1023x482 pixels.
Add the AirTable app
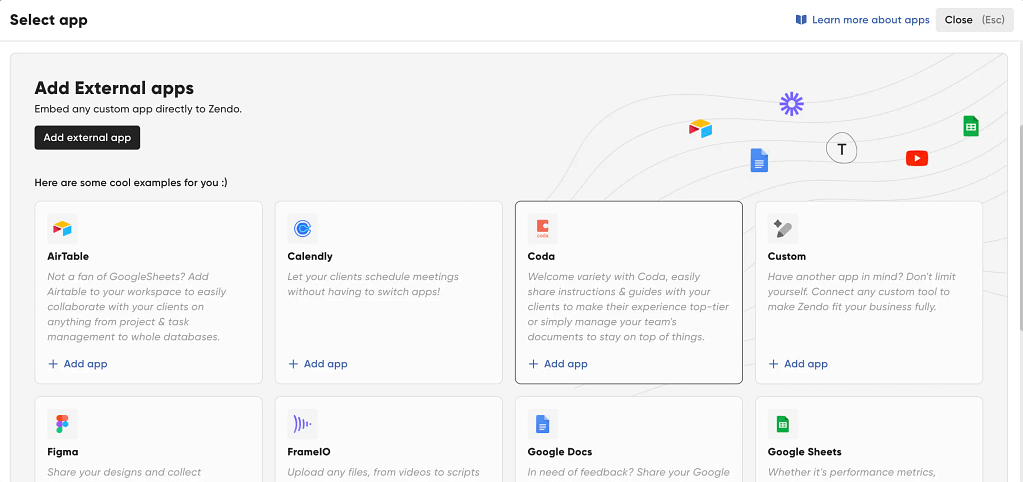click(x=78, y=364)
